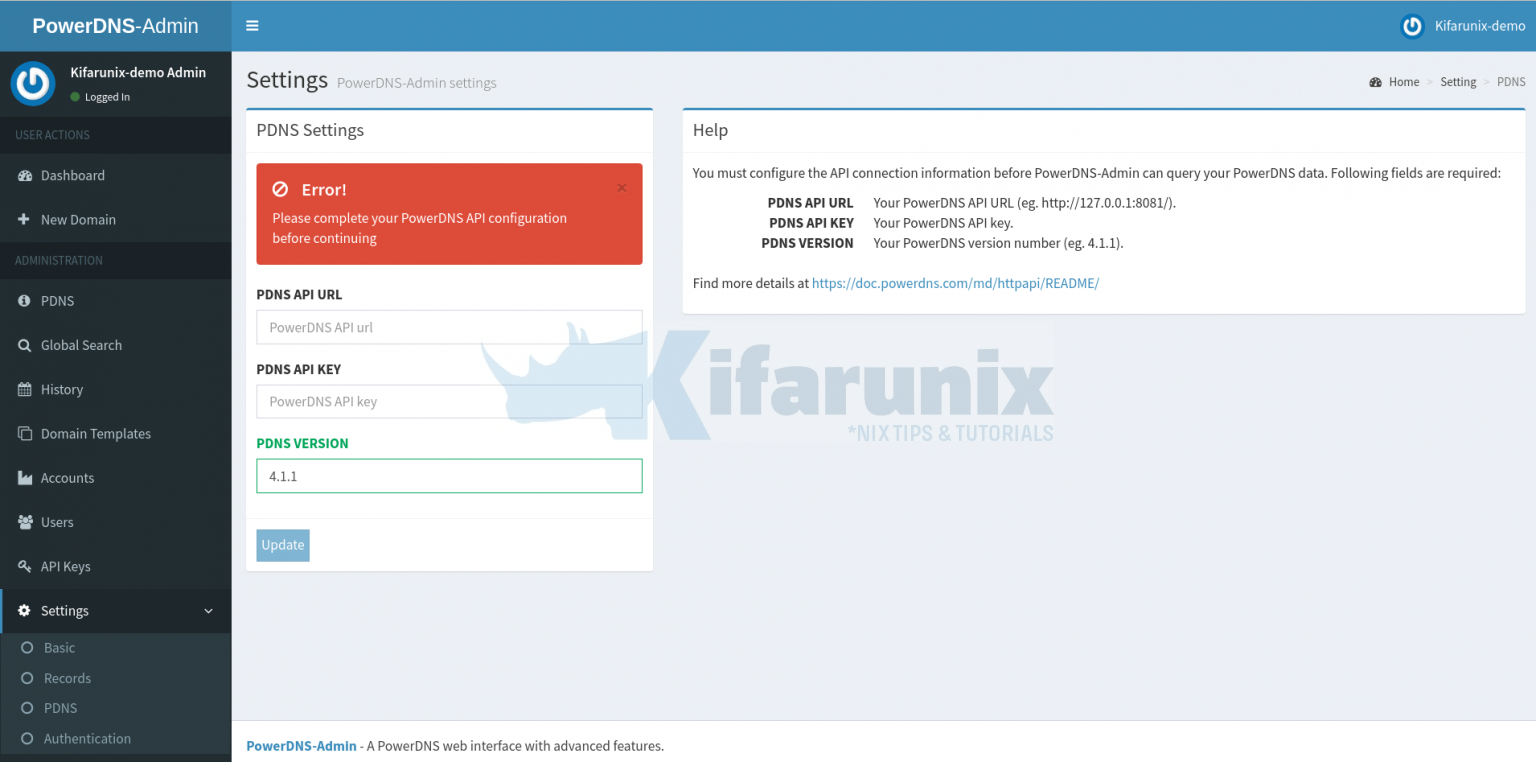Open Authentication settings
The height and width of the screenshot is (762, 1536).
click(88, 738)
